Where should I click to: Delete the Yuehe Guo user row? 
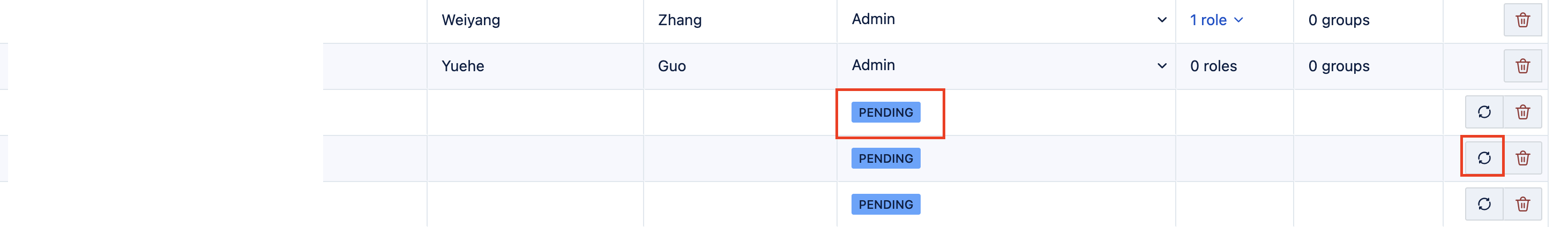tap(1522, 66)
